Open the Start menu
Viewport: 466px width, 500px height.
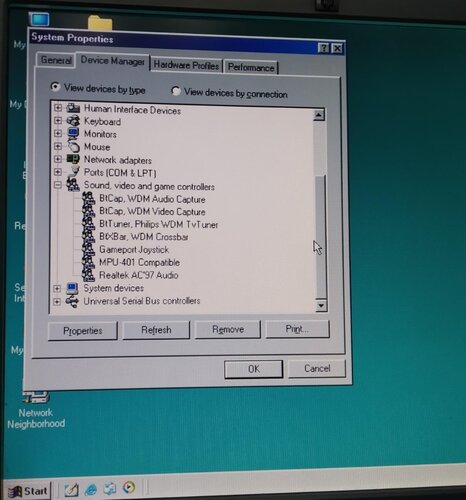tap(28, 491)
